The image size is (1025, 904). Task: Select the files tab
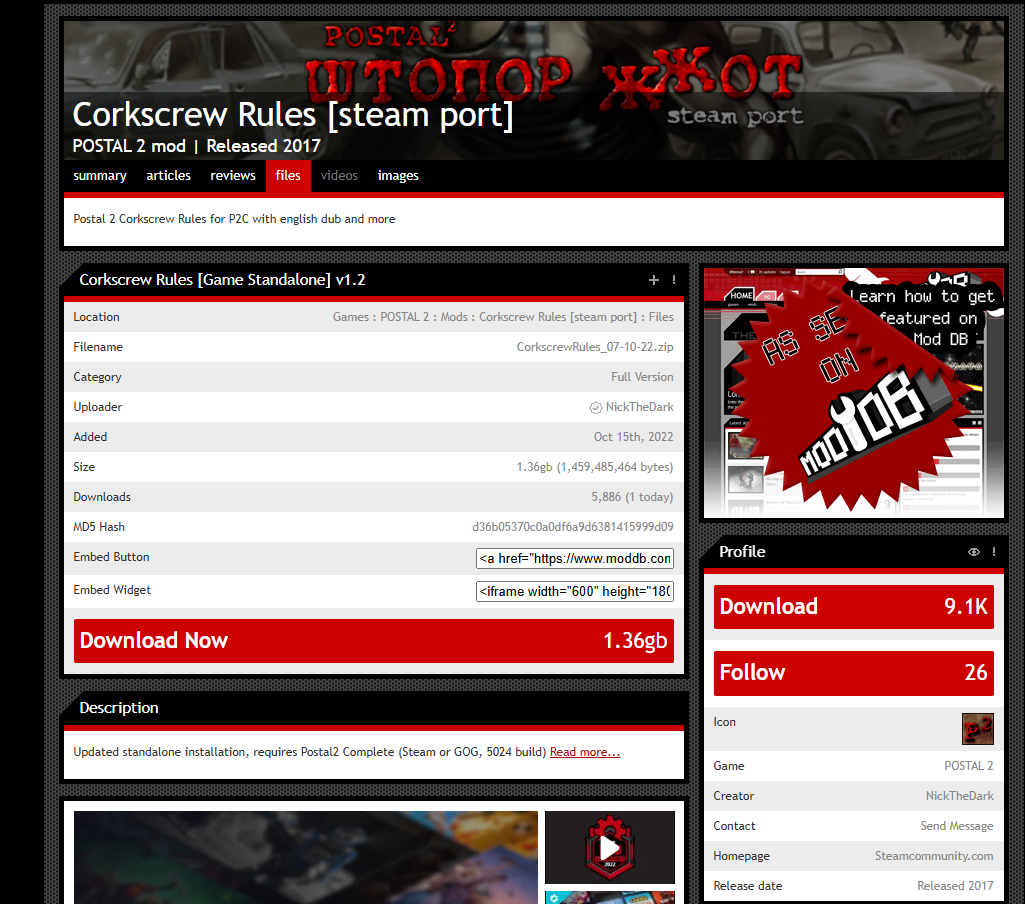[288, 176]
